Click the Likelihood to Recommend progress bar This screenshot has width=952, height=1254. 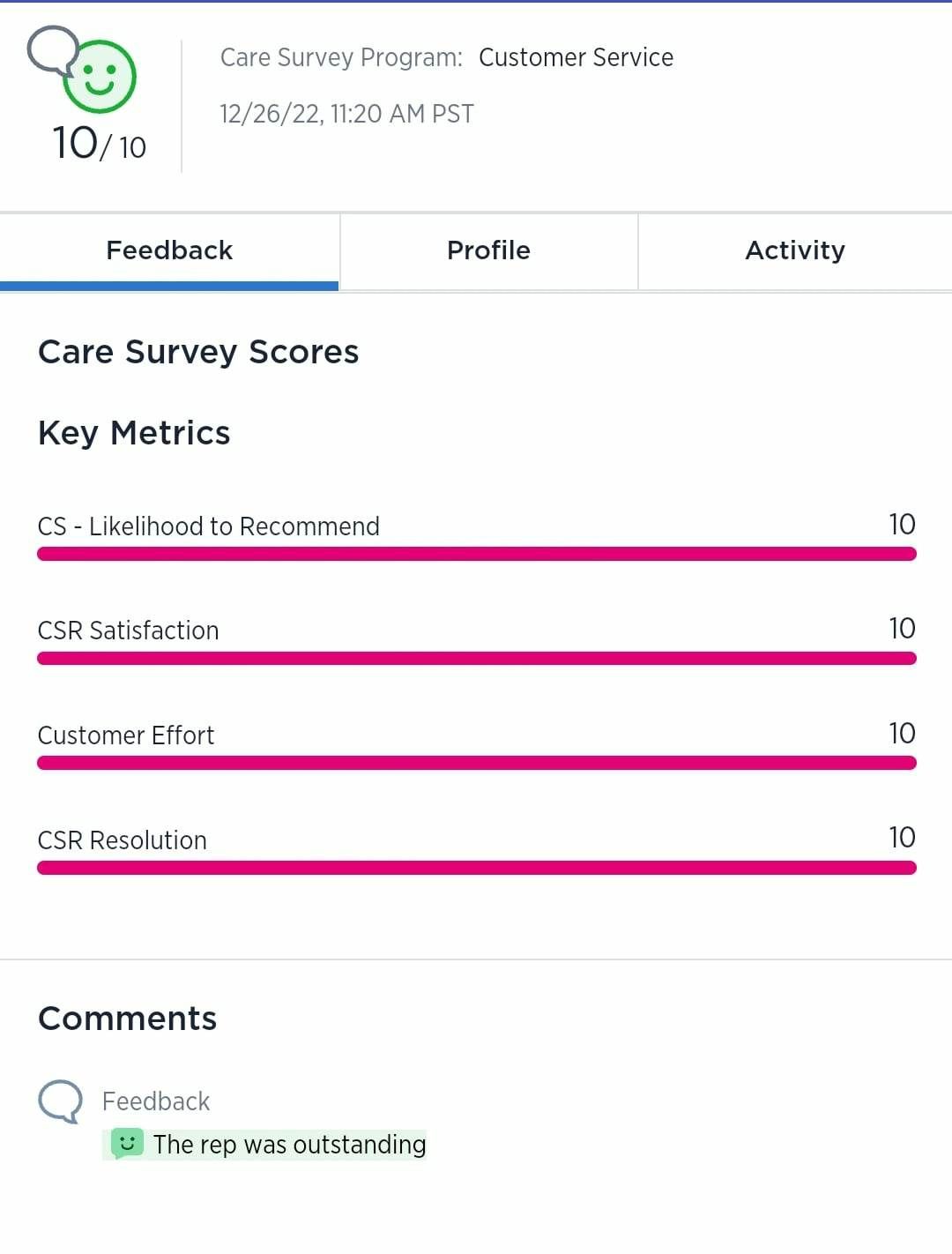(x=476, y=554)
